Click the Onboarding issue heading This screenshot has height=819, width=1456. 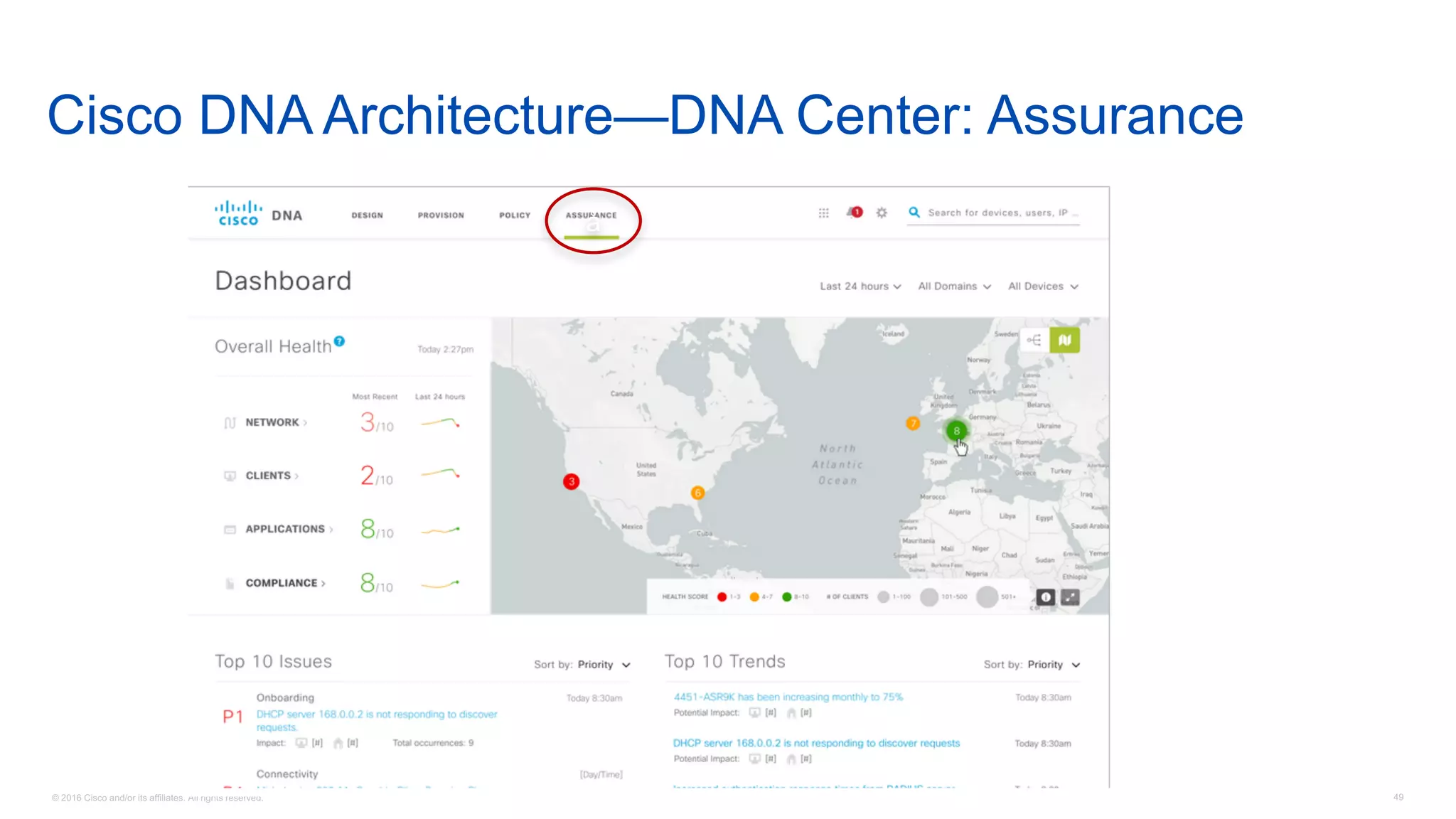tap(285, 697)
